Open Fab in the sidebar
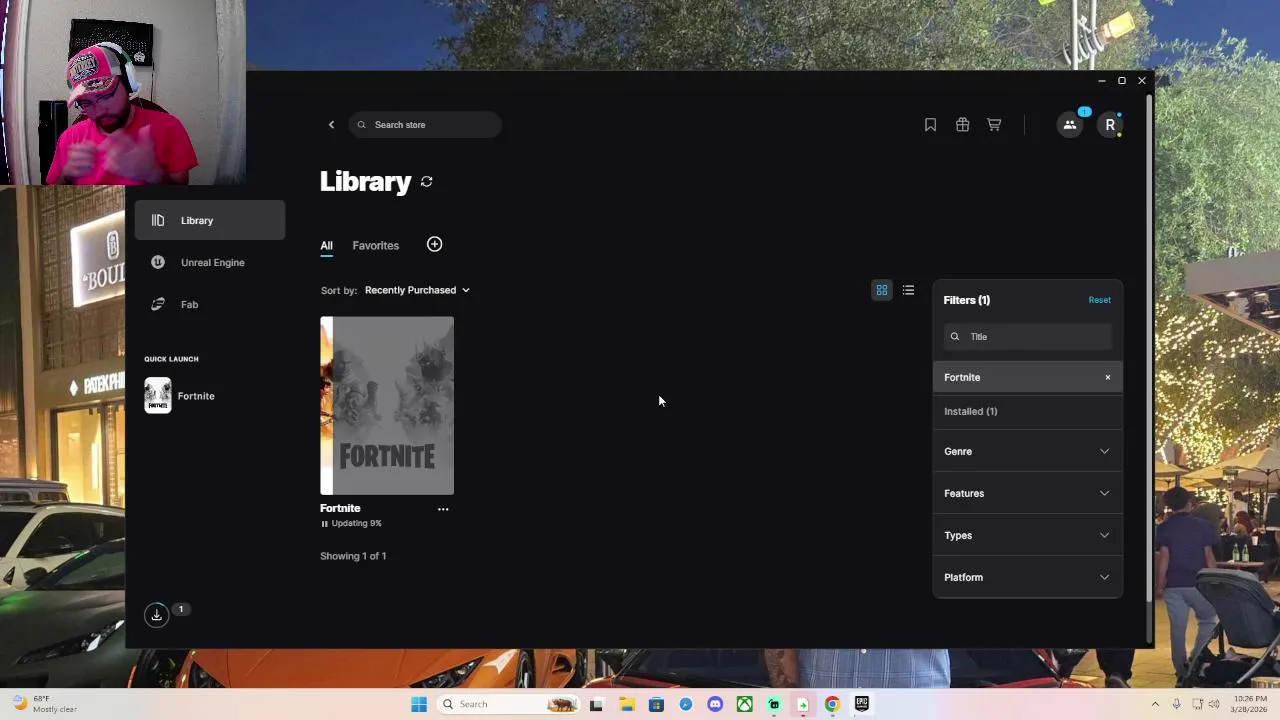Screen dimensions: 1280x720 (x=210, y=304)
